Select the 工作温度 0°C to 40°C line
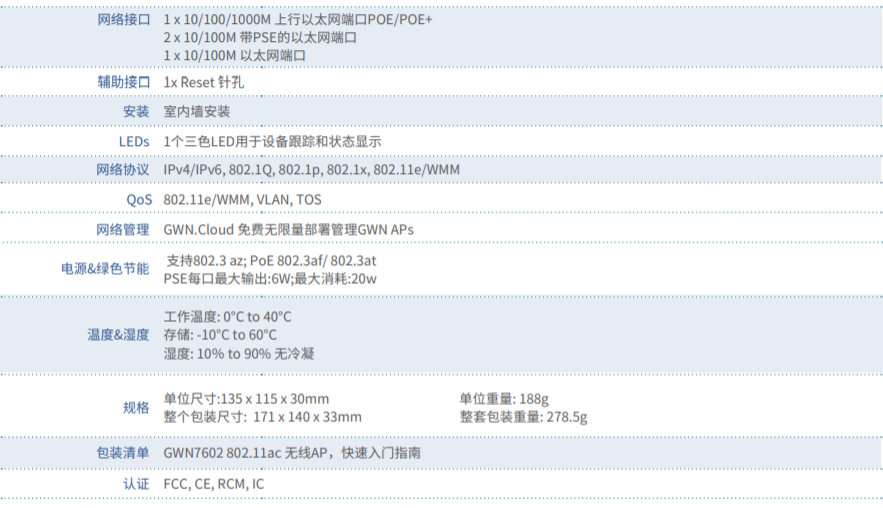 pyautogui.click(x=227, y=317)
